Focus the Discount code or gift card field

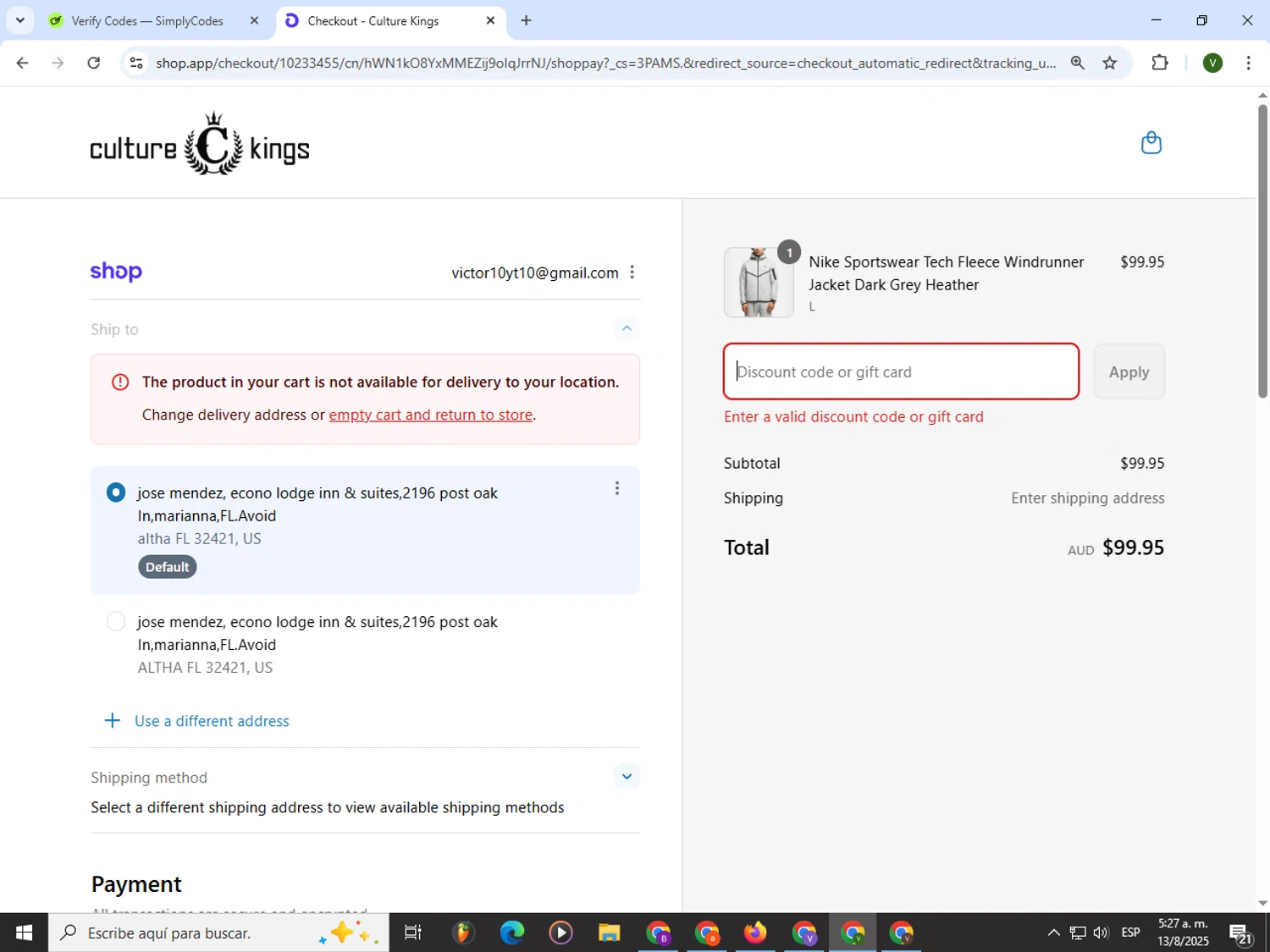pos(901,371)
